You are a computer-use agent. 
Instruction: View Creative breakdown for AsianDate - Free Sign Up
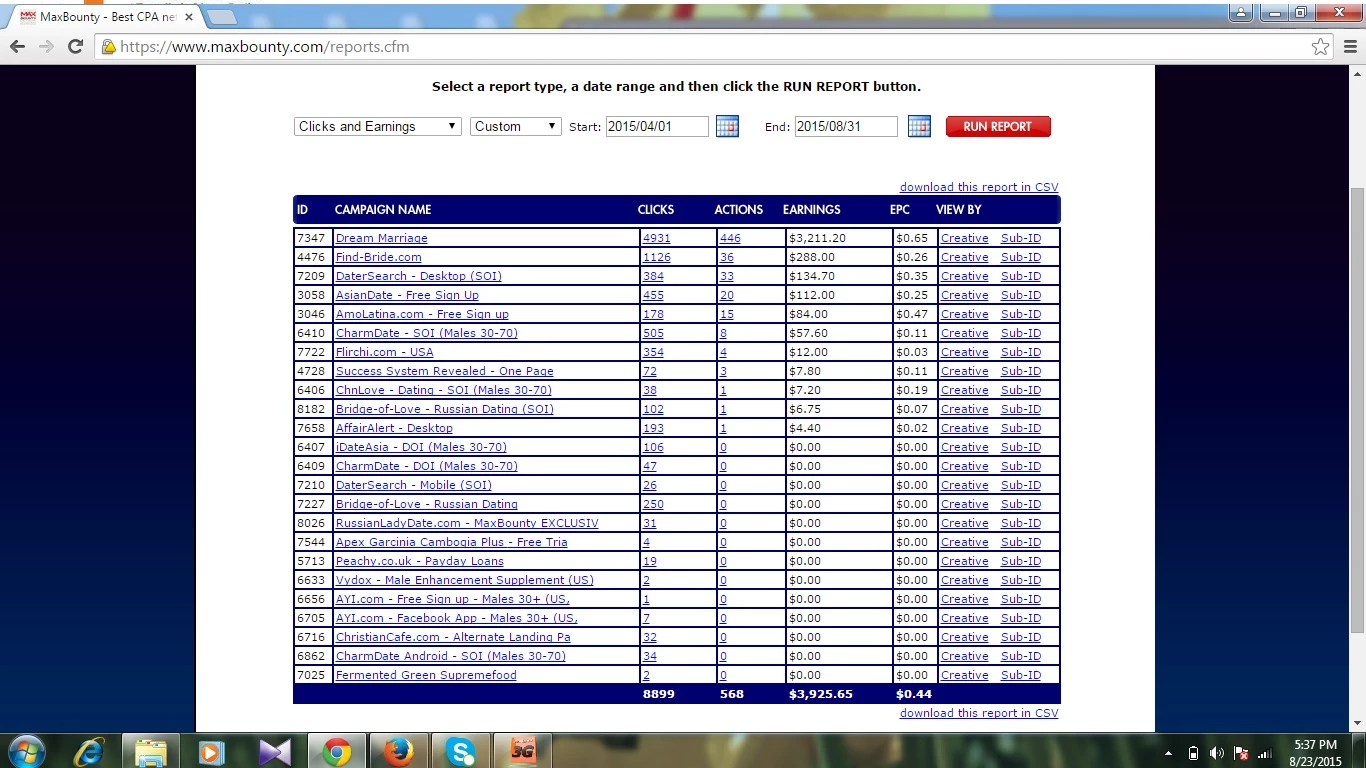click(x=965, y=295)
